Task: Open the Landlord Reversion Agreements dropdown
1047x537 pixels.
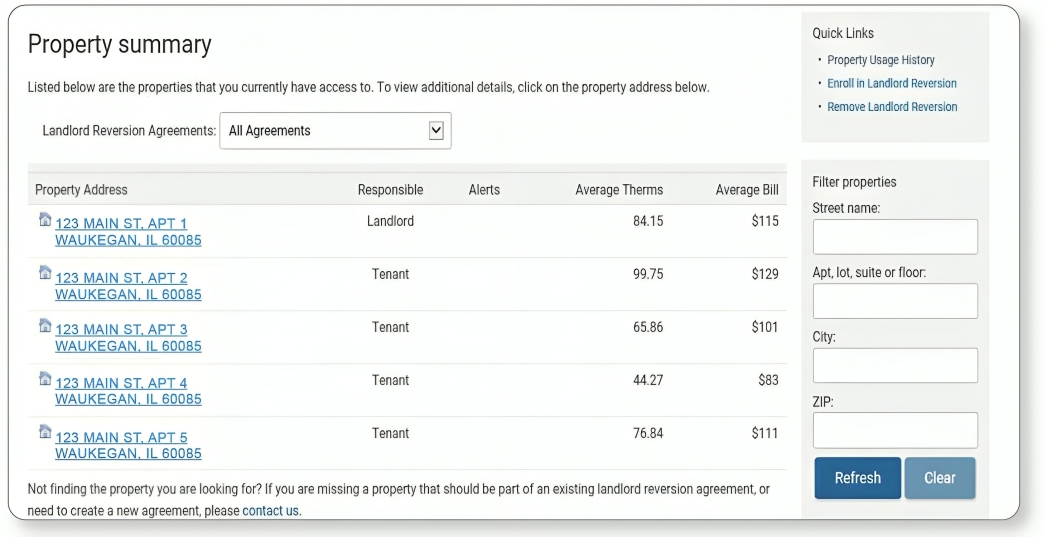Action: point(335,131)
